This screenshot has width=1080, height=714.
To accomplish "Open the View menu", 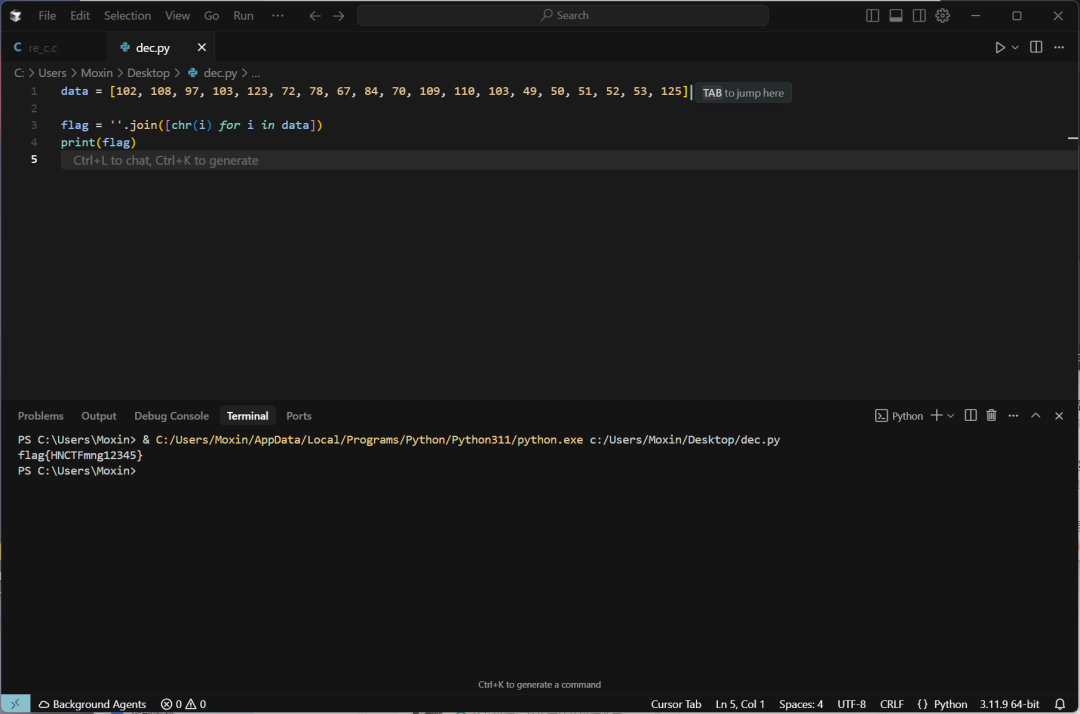I will (177, 15).
